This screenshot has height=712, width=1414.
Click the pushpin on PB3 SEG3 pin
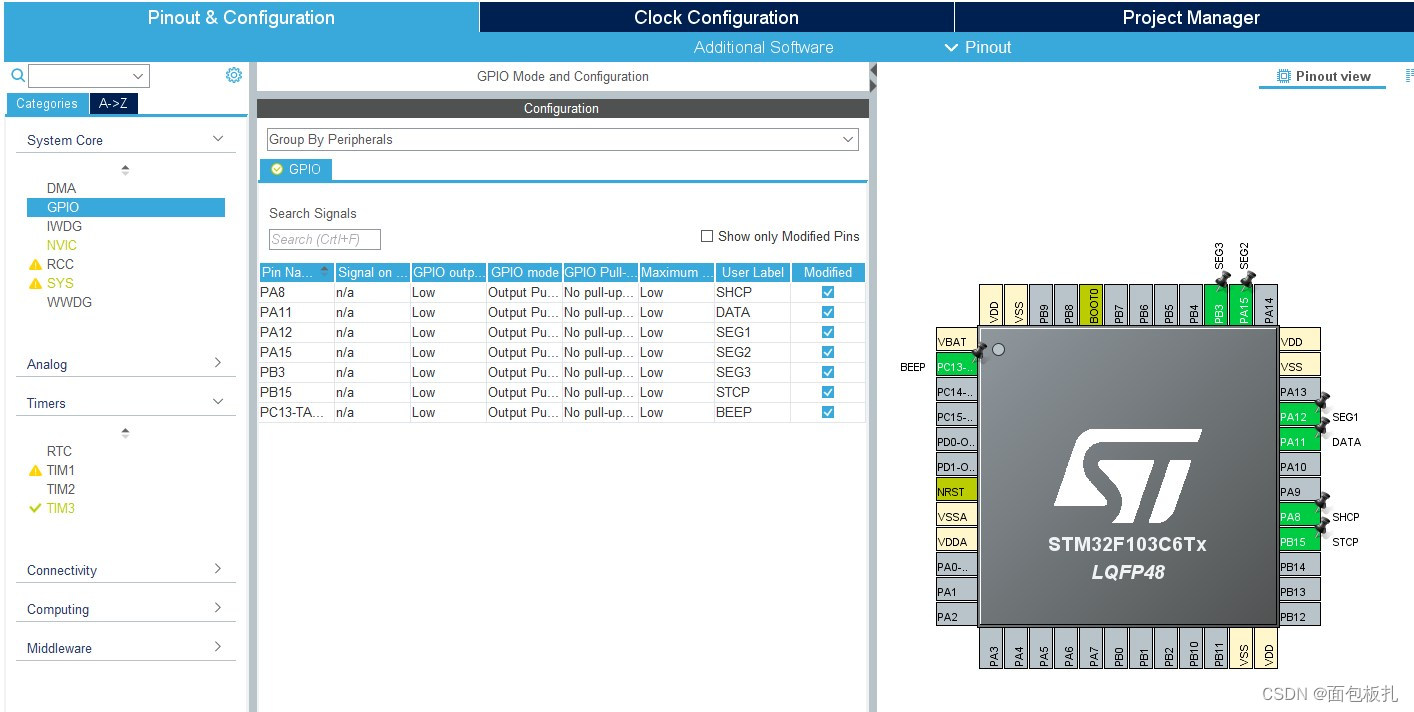(1222, 279)
